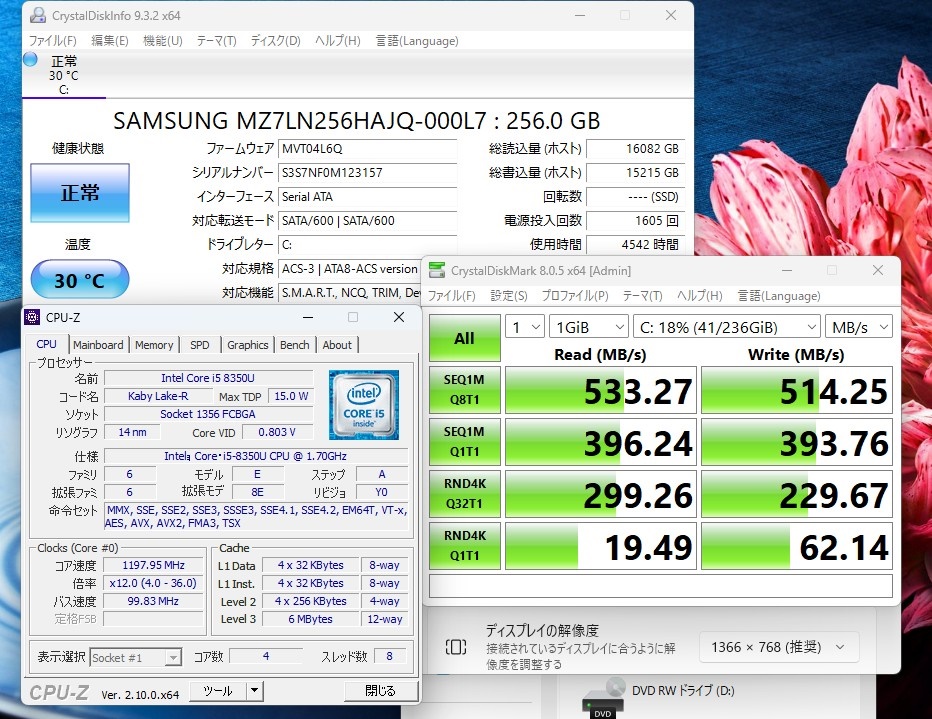932x719 pixels.
Task: Expand the ツール dropdown arrow in CPU-Z
Action: pos(254,690)
